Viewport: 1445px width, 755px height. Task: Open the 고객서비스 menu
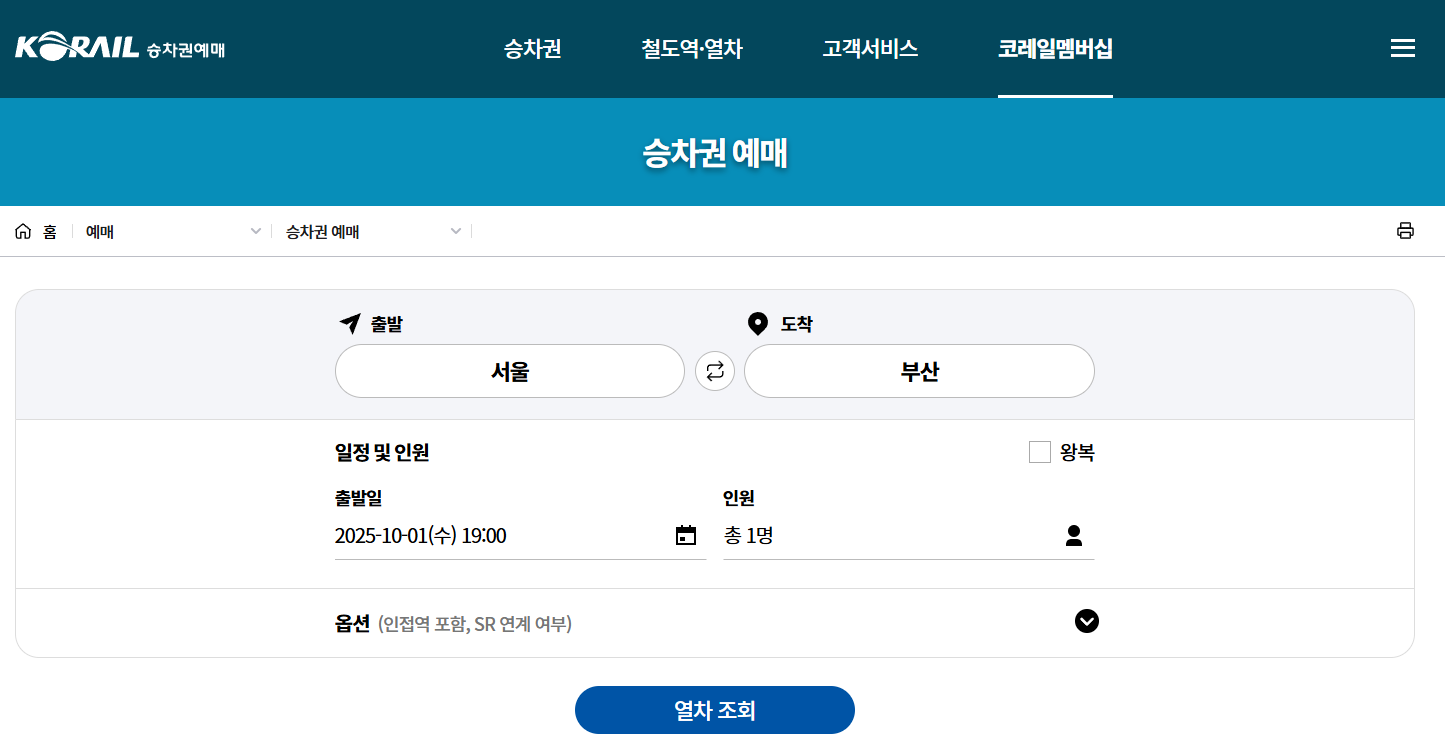870,48
